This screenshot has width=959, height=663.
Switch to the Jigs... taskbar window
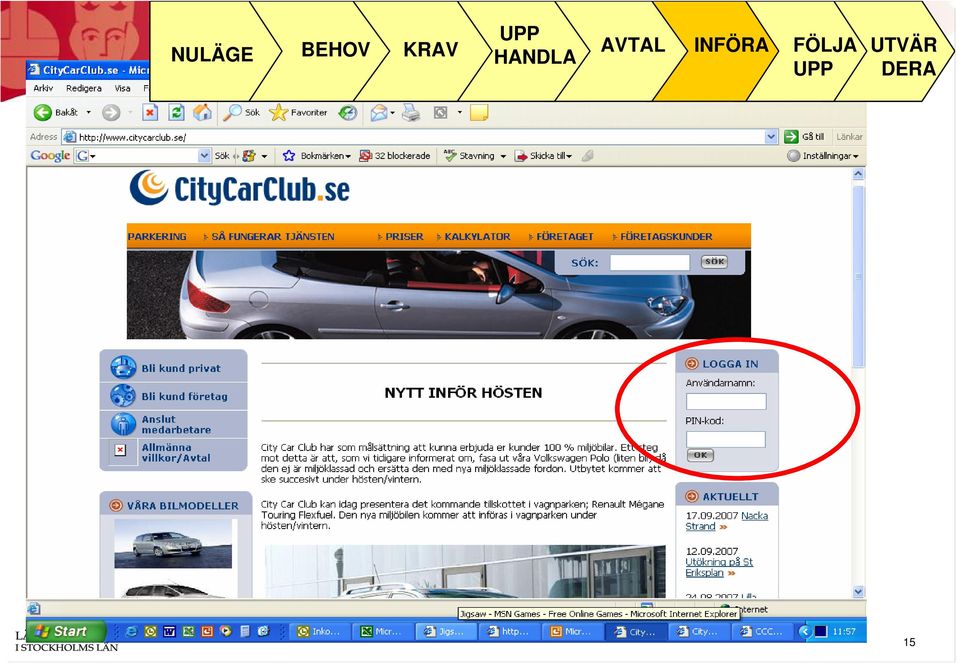445,631
